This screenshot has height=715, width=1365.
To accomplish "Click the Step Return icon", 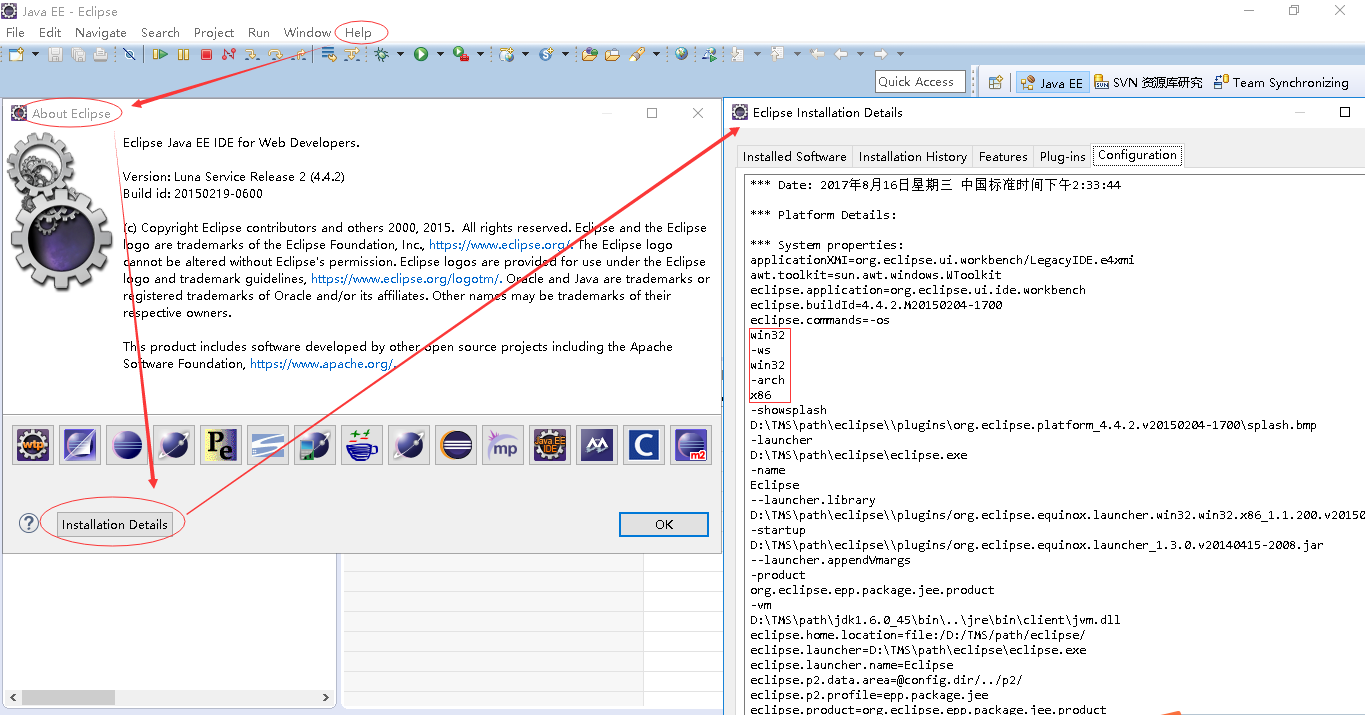I will point(298,54).
